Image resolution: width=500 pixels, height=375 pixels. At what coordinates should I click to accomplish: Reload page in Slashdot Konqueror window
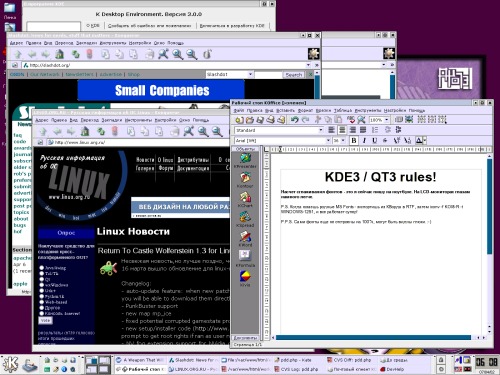click(76, 54)
